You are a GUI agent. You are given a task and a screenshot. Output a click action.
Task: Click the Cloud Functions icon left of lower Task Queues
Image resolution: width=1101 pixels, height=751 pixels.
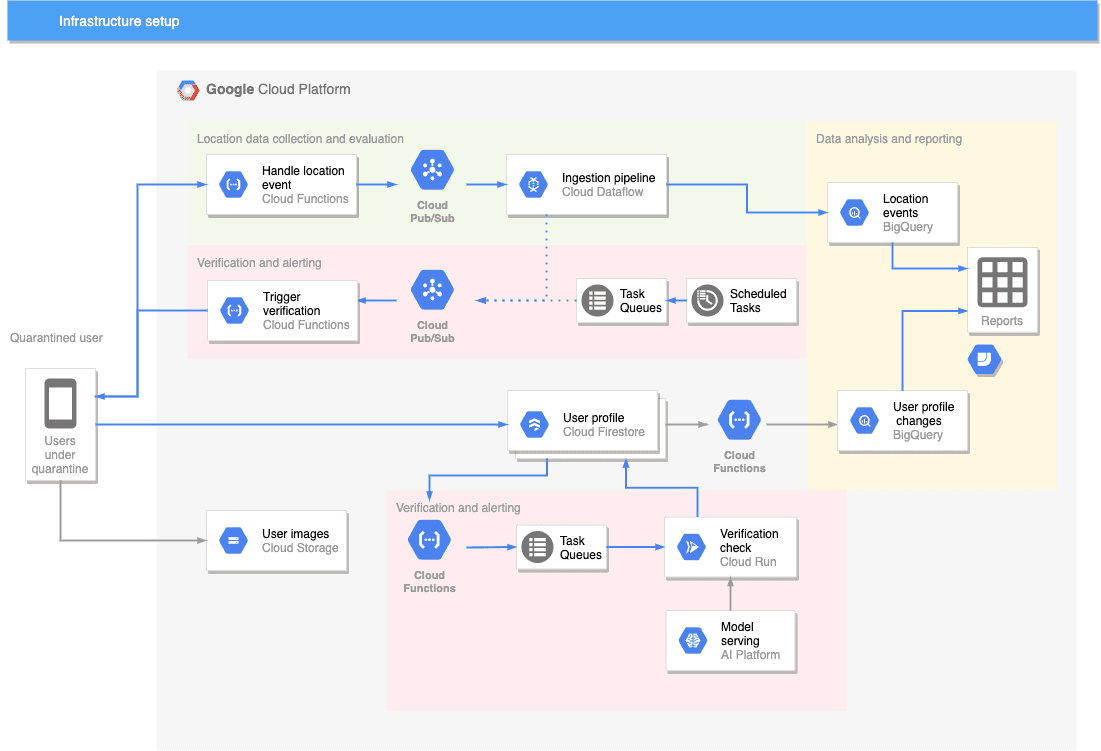429,540
